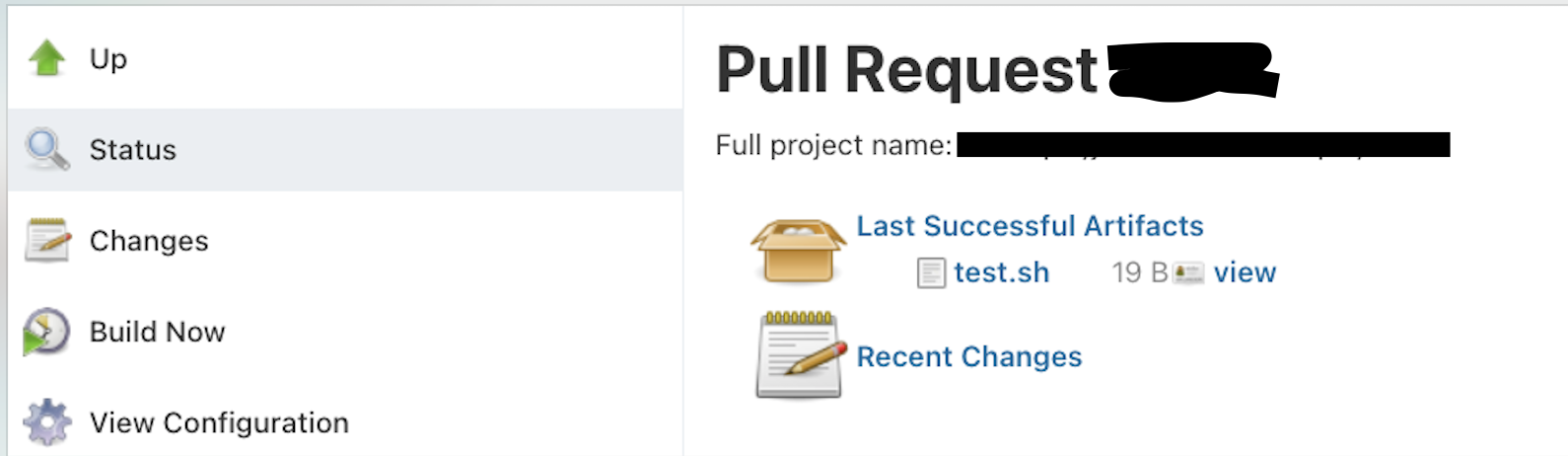Image resolution: width=1568 pixels, height=456 pixels.
Task: Click the small icon beside the view link
Action: [1188, 273]
